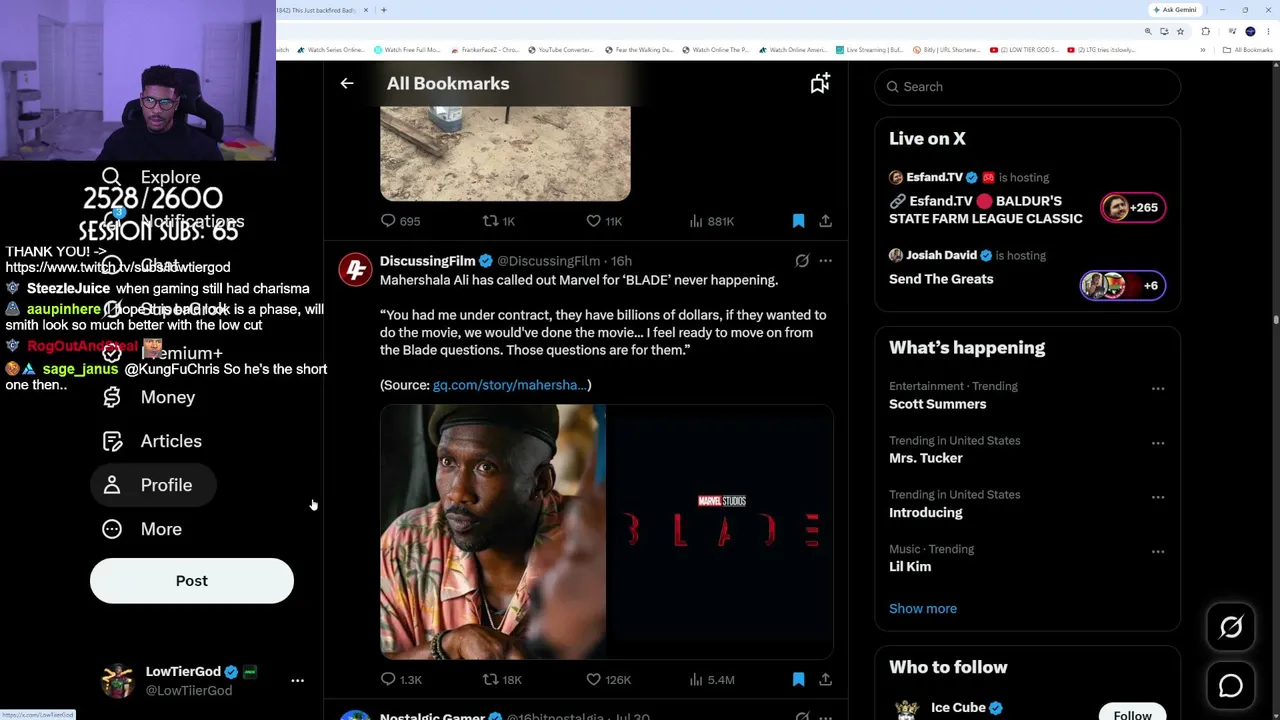Open the LowTierGod account switcher

(x=202, y=681)
